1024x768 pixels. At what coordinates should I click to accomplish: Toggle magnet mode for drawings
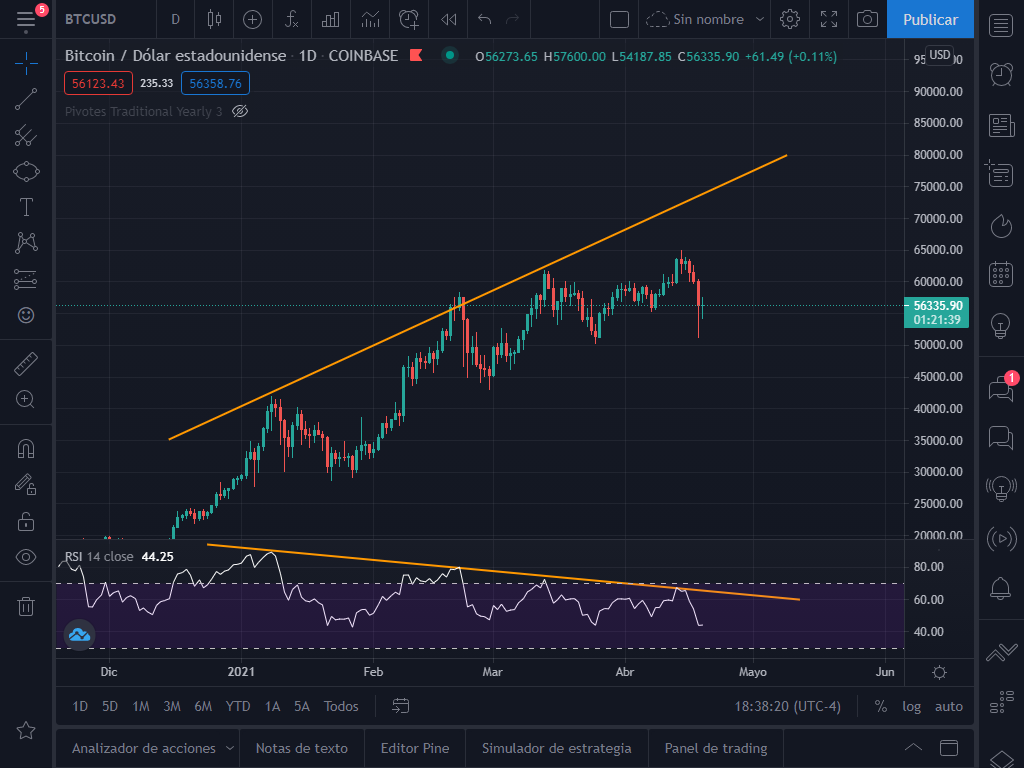(x=26, y=449)
